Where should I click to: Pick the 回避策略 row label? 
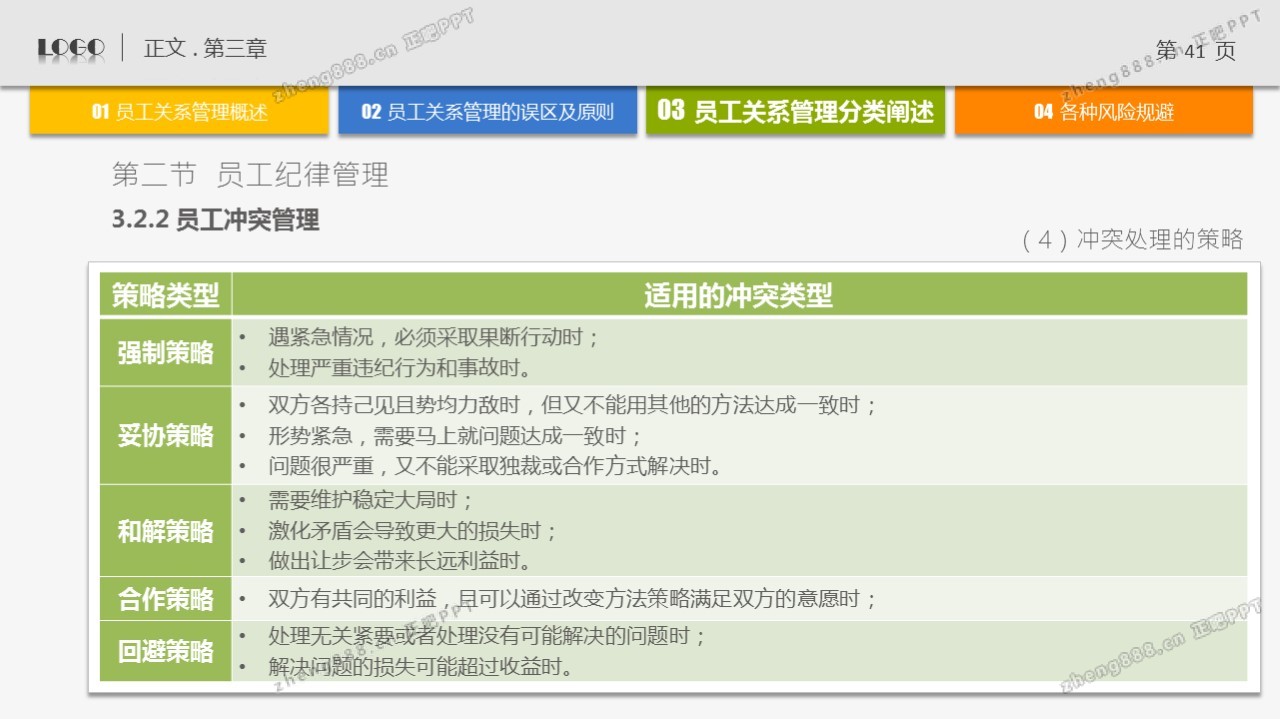click(x=166, y=651)
